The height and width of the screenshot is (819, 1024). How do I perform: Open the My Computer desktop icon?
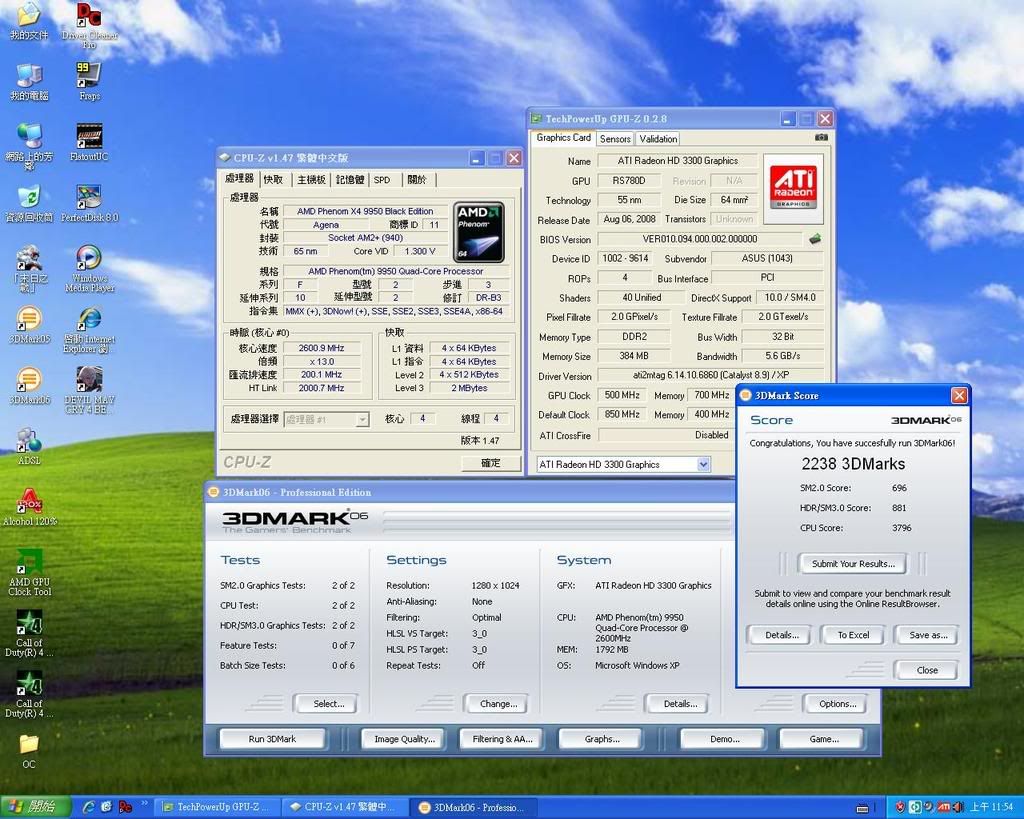click(x=29, y=81)
